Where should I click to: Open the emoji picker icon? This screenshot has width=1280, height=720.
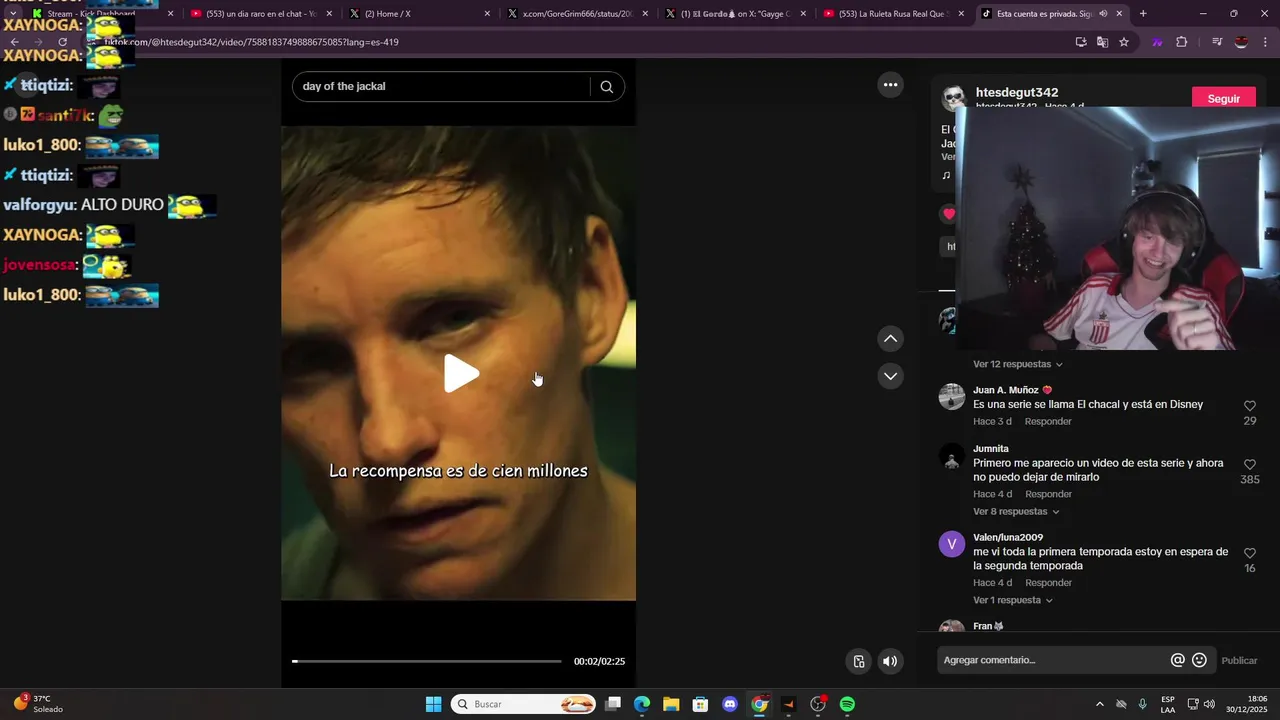(x=1199, y=660)
